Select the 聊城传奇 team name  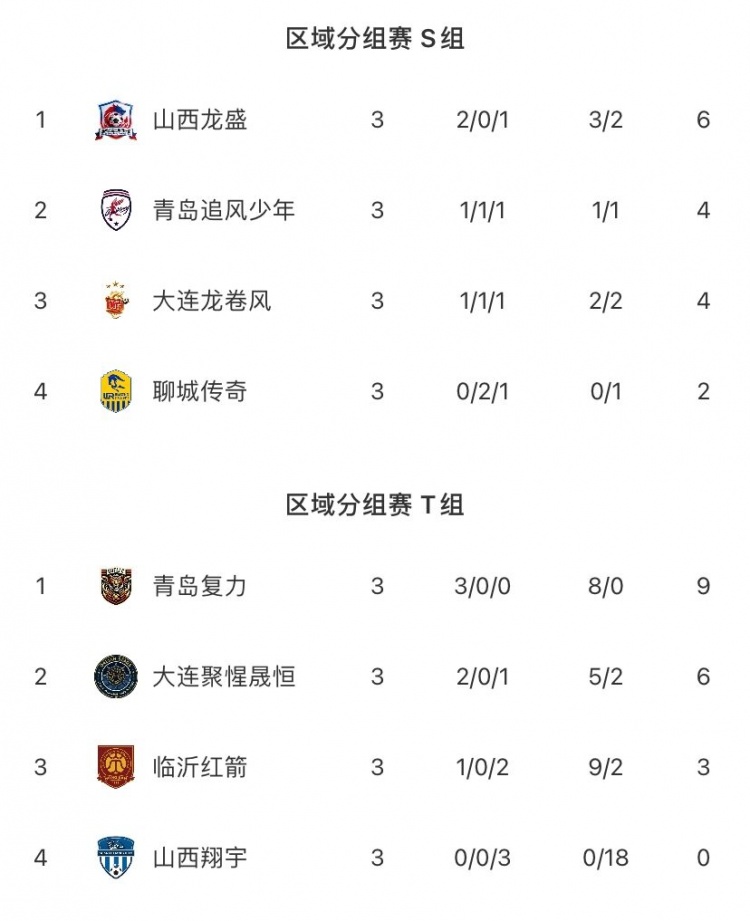tap(200, 392)
